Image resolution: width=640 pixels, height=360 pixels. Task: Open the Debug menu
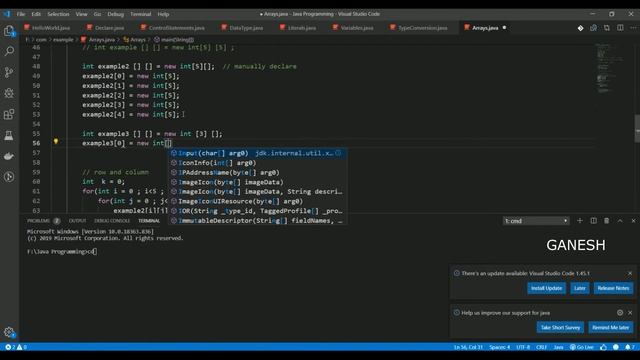pyautogui.click(x=116, y=14)
